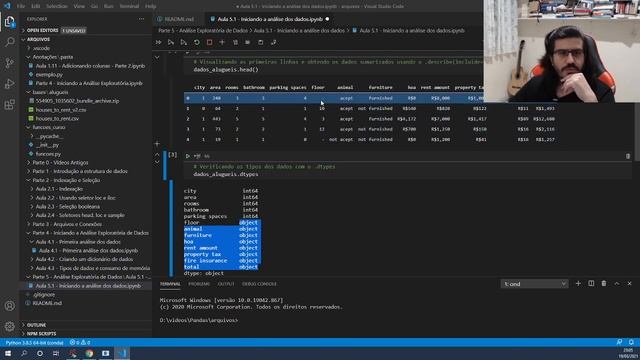The width and height of the screenshot is (640, 360).
Task: Insert a new cell using left-margin plus
Action: (x=157, y=144)
